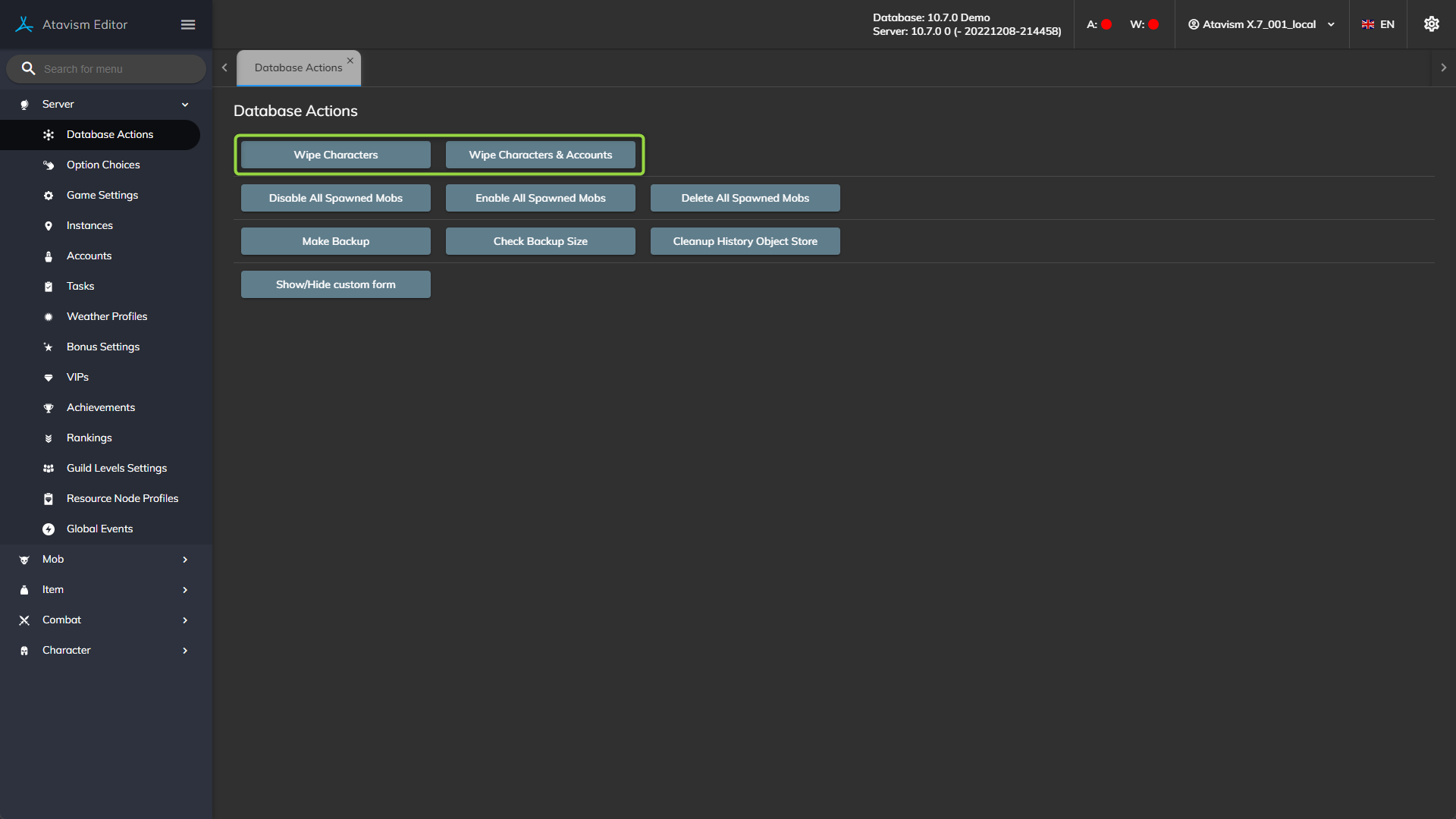The height and width of the screenshot is (819, 1456).
Task: Open Game Settings menu item
Action: point(102,195)
